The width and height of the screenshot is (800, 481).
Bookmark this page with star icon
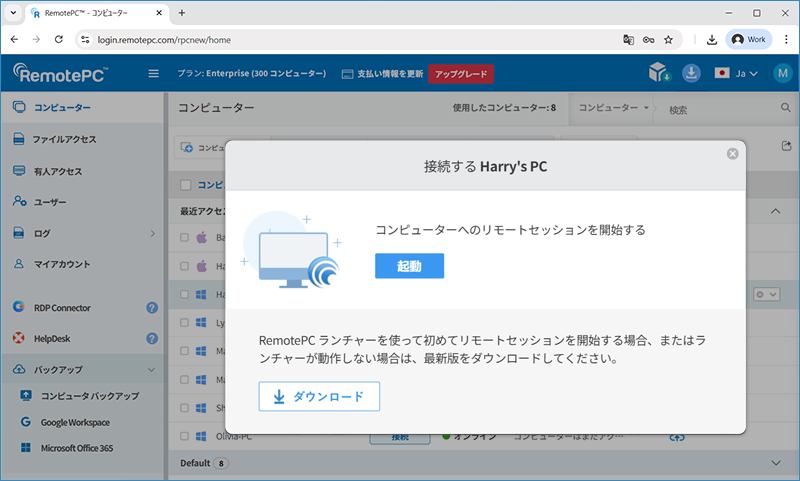tap(668, 40)
